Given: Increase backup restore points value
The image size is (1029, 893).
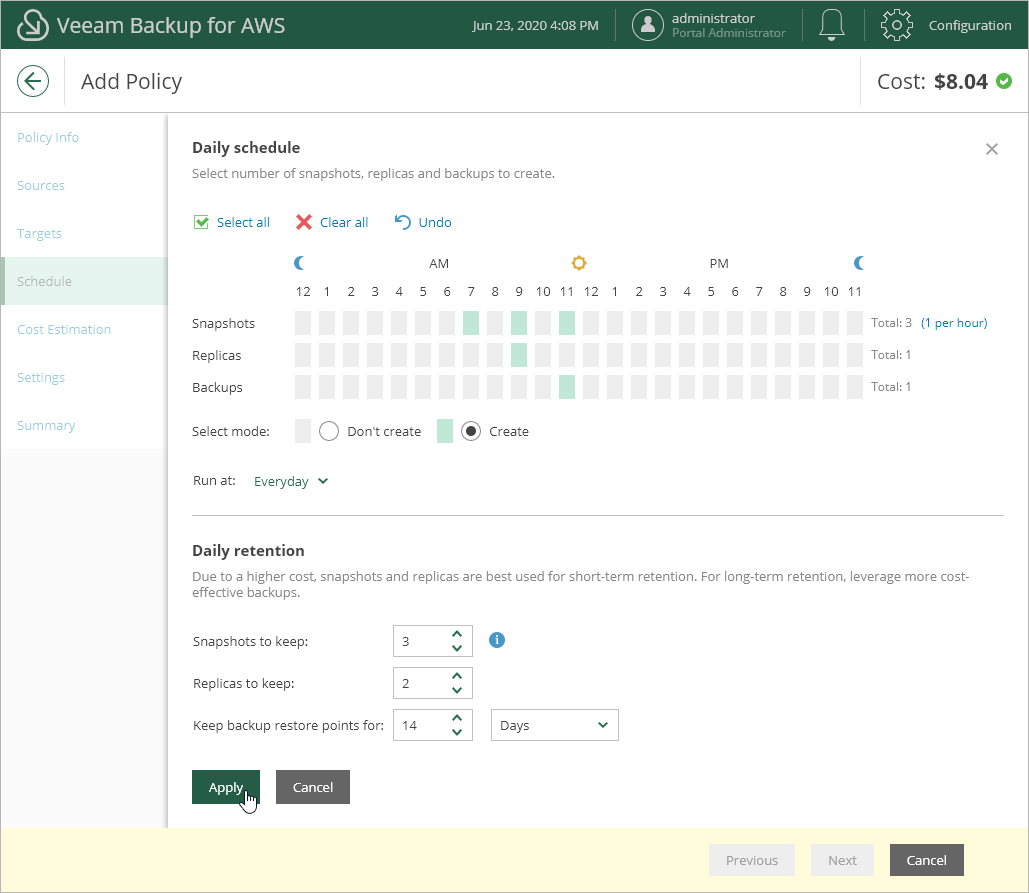Looking at the screenshot, I should point(457,718).
